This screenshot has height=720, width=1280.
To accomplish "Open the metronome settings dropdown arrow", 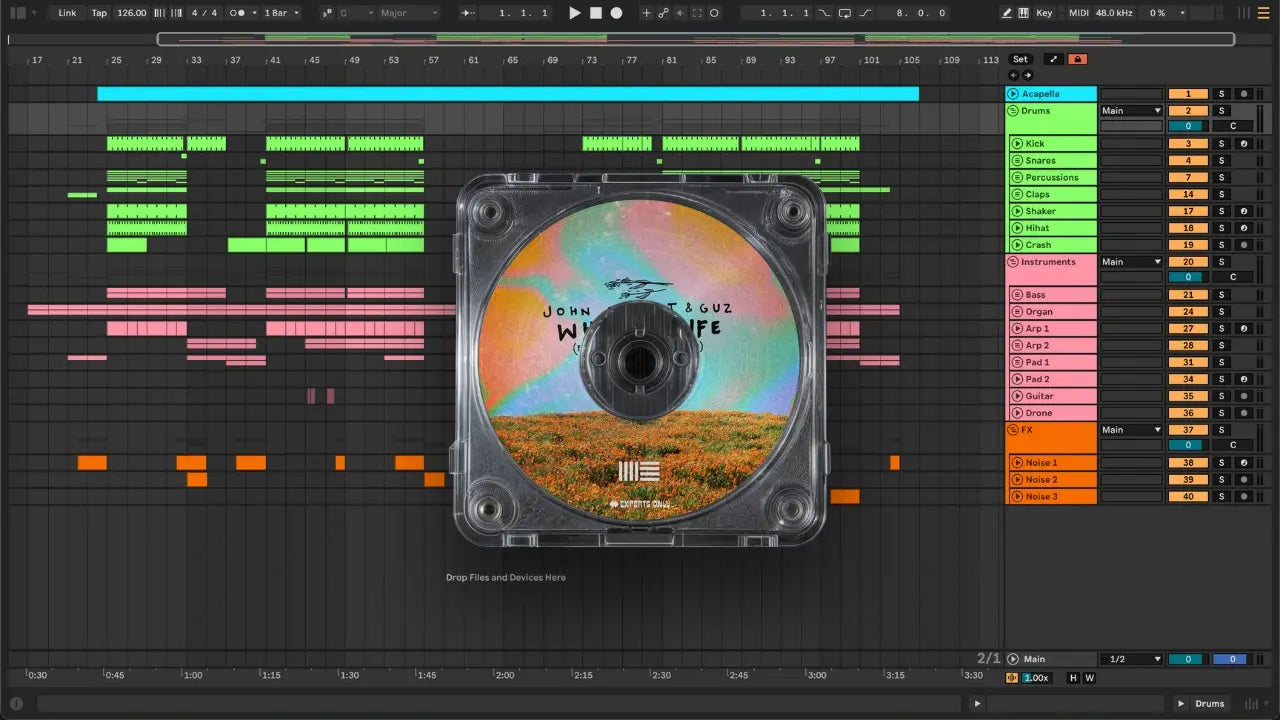I will pos(254,13).
